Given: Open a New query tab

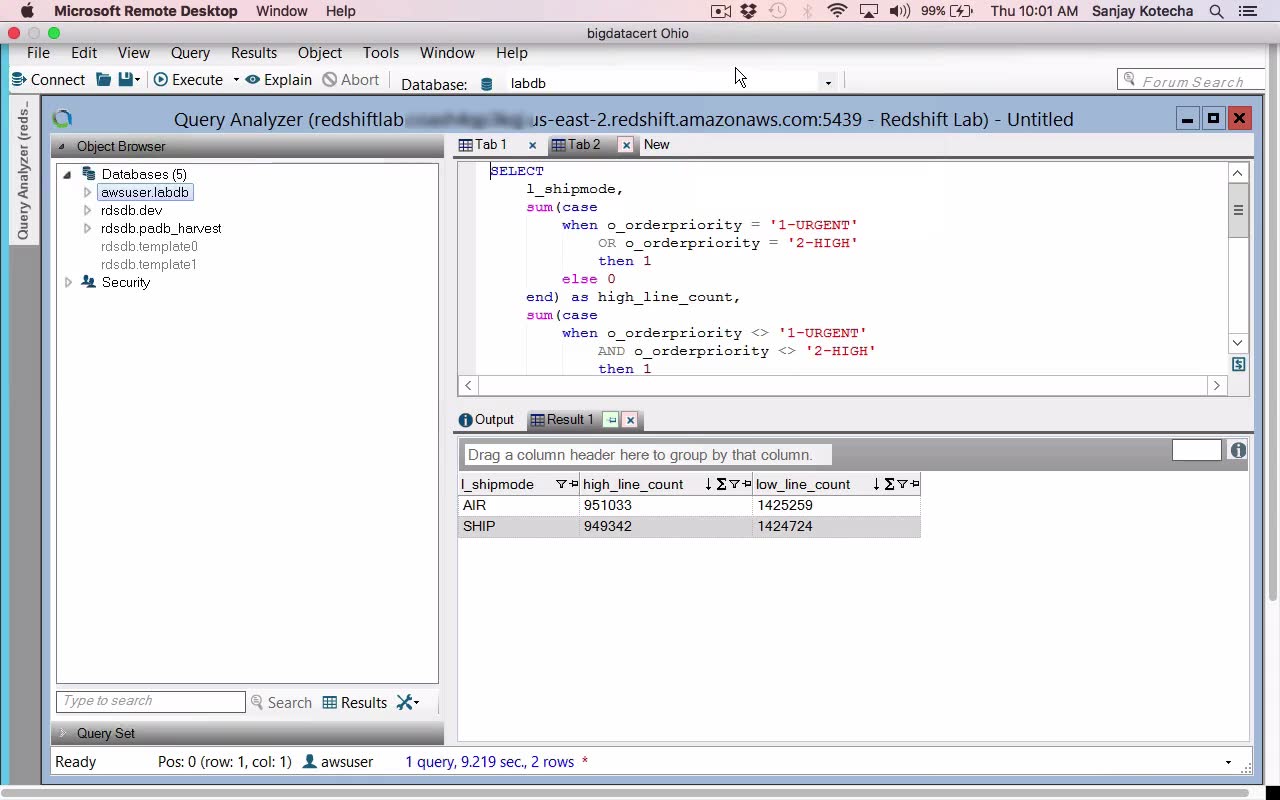Looking at the screenshot, I should coord(656,145).
